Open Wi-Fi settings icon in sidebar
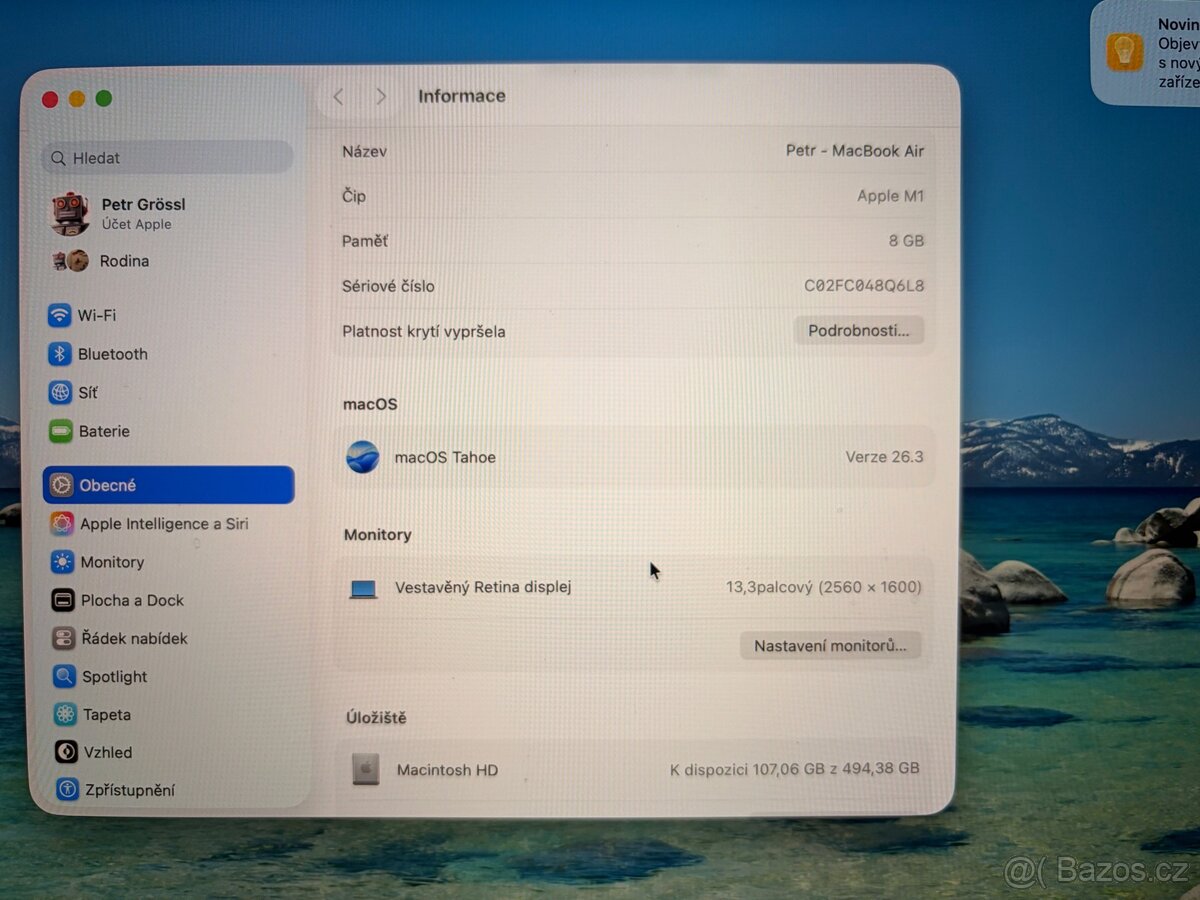 pyautogui.click(x=60, y=315)
